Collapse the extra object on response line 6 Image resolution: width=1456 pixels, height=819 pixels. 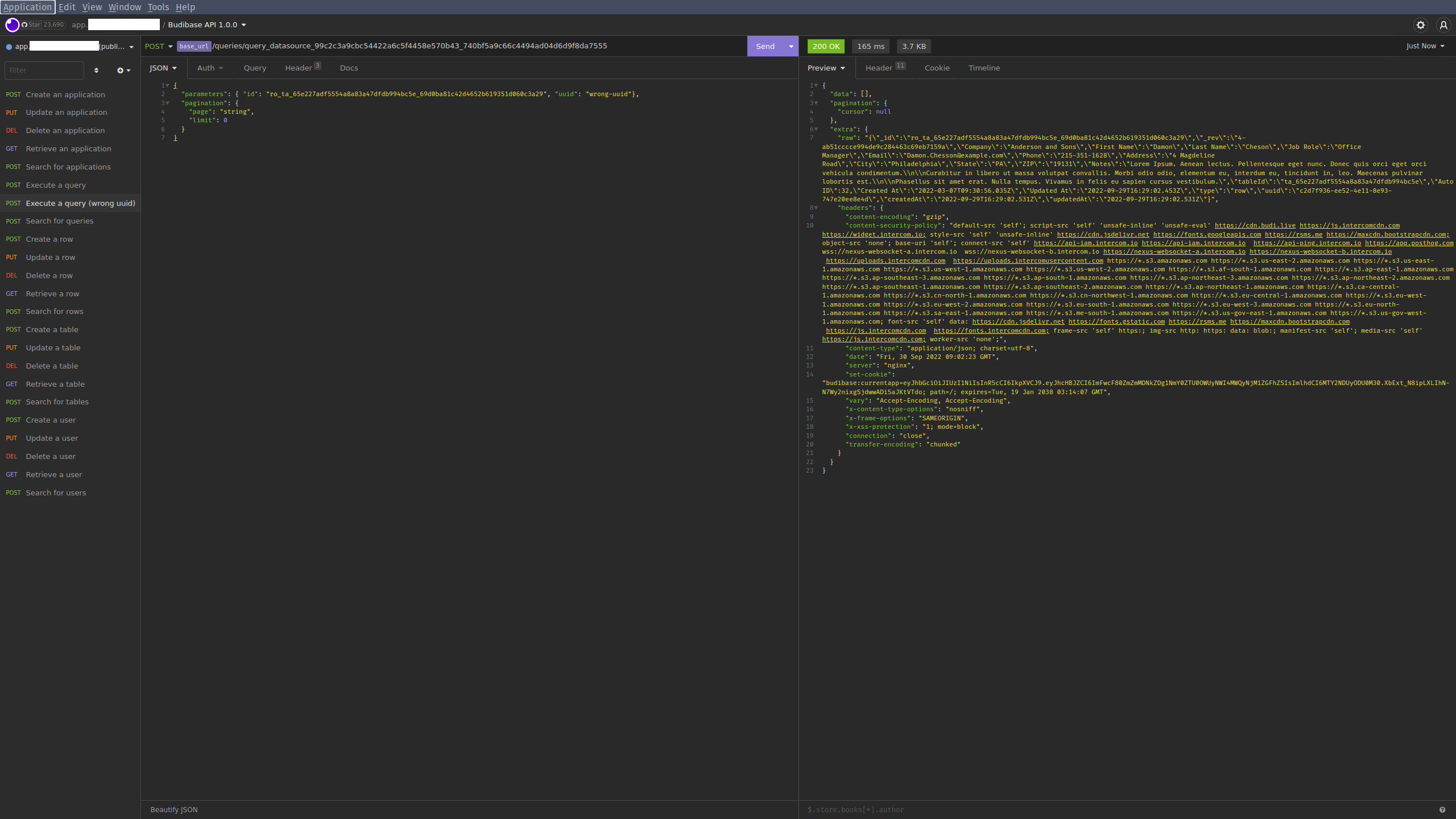(816, 129)
